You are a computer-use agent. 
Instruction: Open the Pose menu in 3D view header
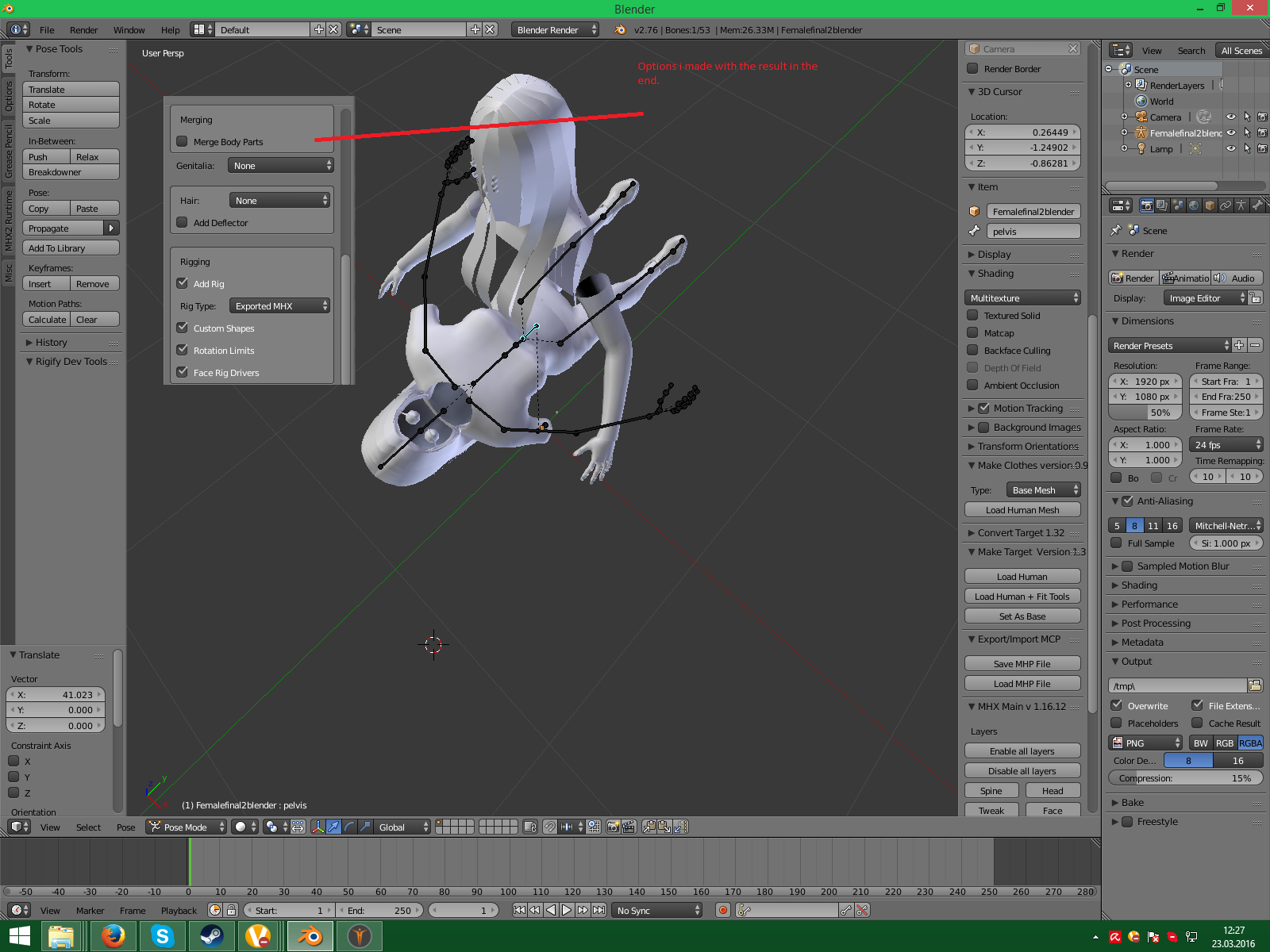tap(125, 827)
